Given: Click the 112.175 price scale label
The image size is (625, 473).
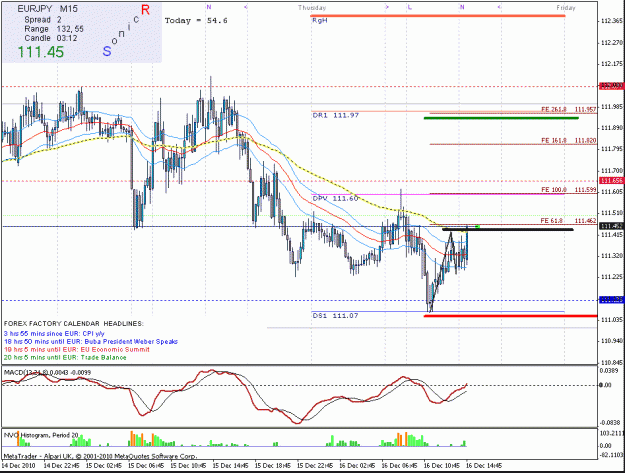Looking at the screenshot, I should [611, 64].
